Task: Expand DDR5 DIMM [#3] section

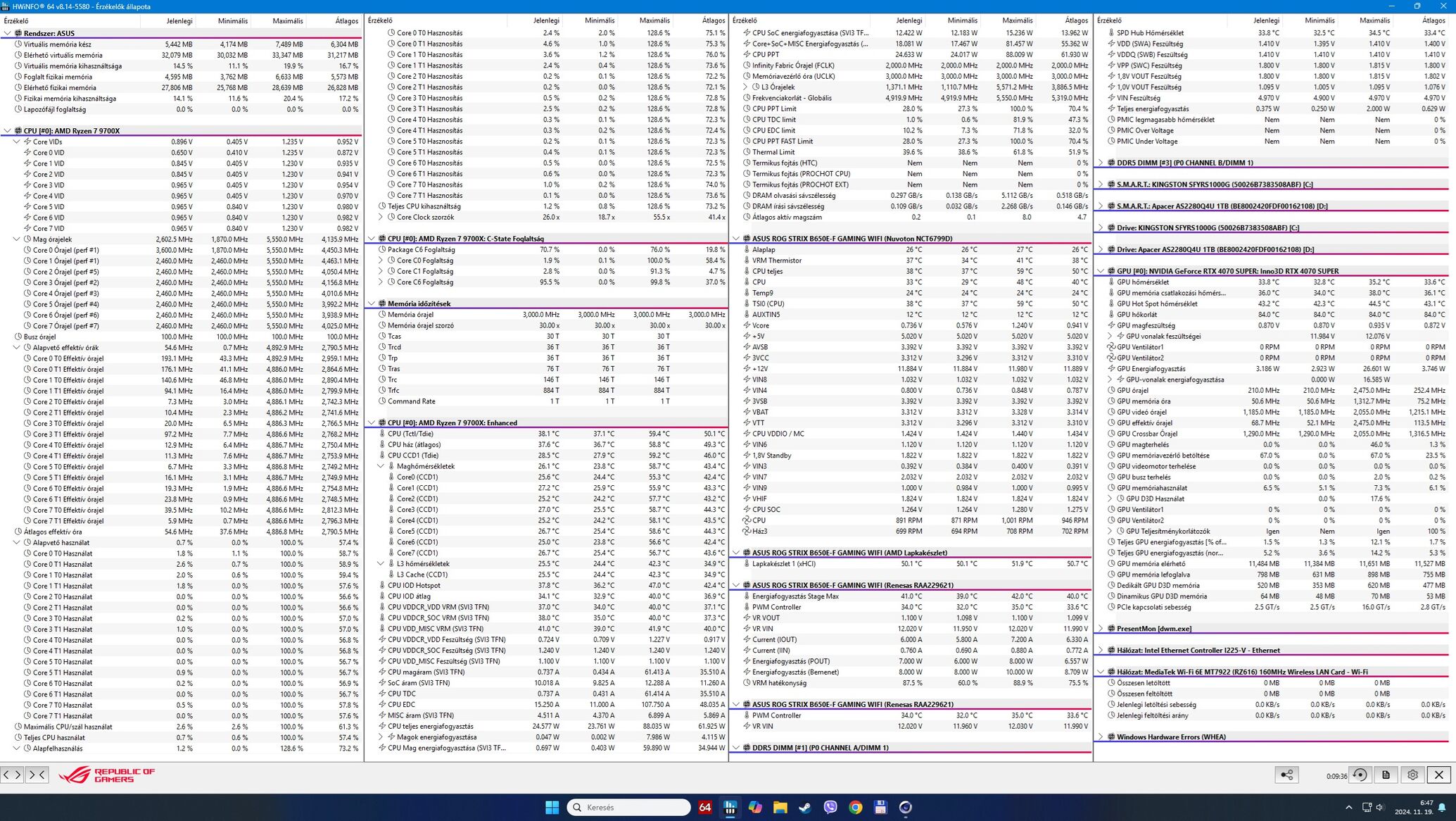Action: click(1101, 163)
